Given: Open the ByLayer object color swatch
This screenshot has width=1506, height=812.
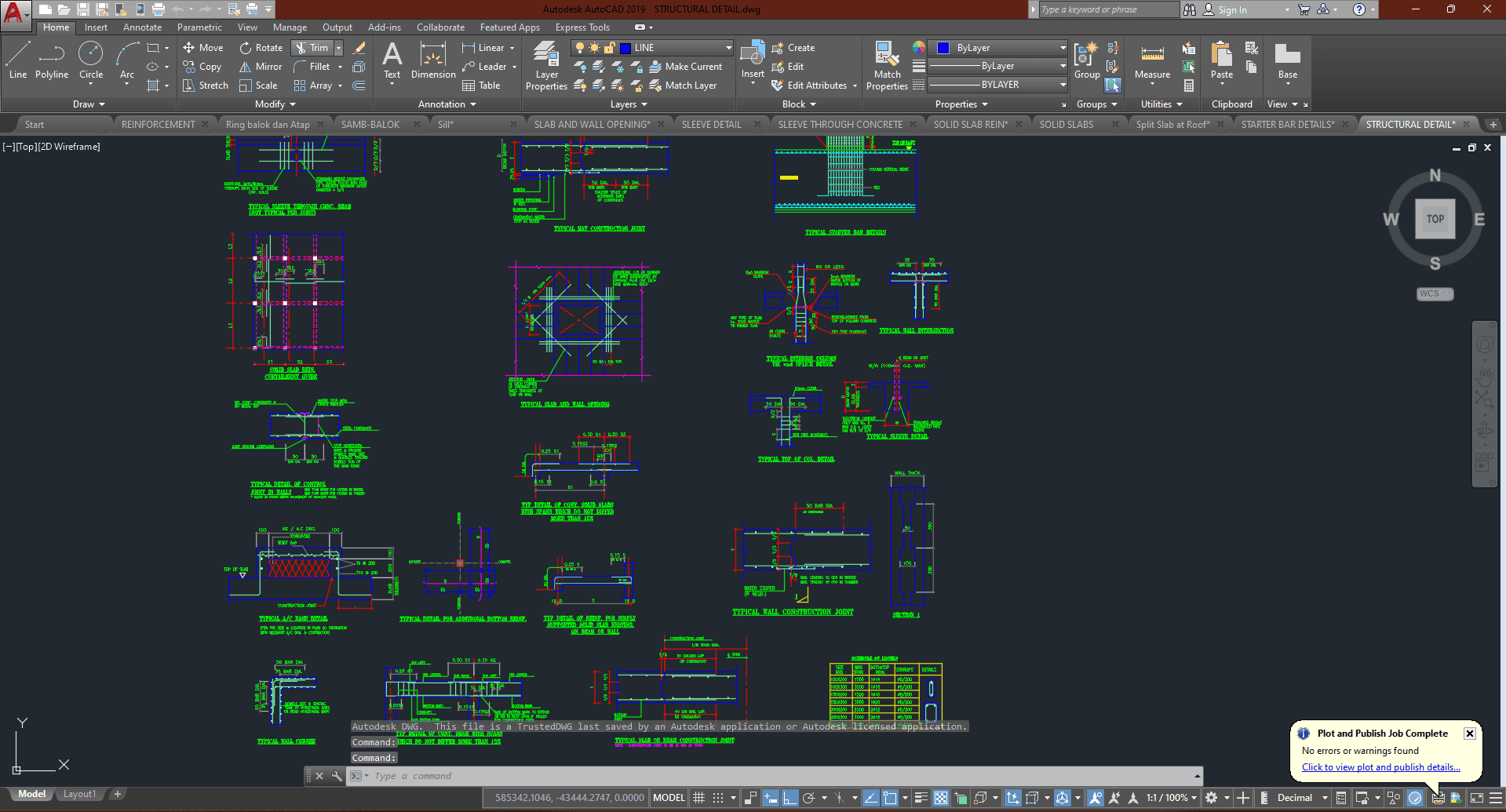Looking at the screenshot, I should coord(943,48).
